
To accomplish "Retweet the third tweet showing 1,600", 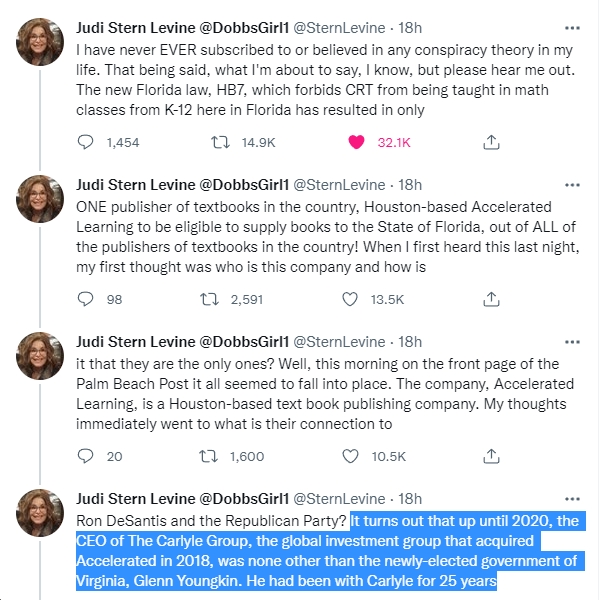I will tap(209, 456).
